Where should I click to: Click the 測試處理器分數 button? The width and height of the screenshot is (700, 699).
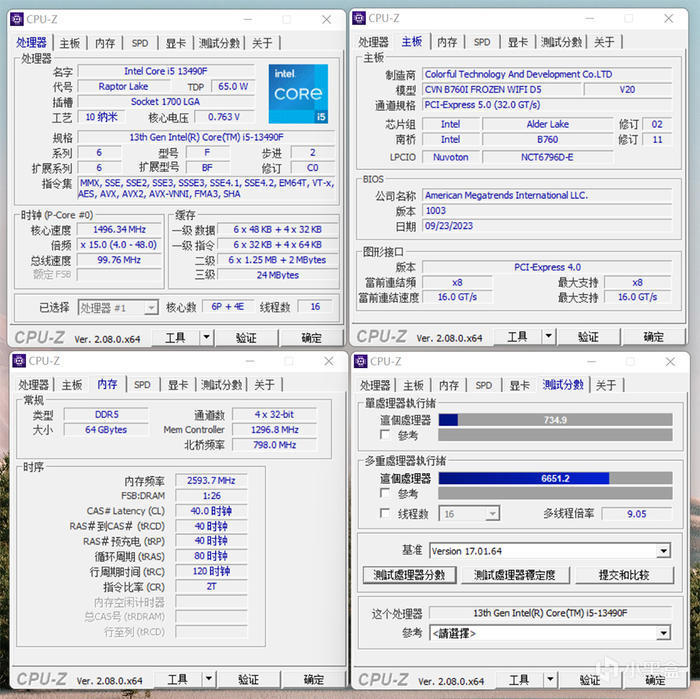pos(409,575)
